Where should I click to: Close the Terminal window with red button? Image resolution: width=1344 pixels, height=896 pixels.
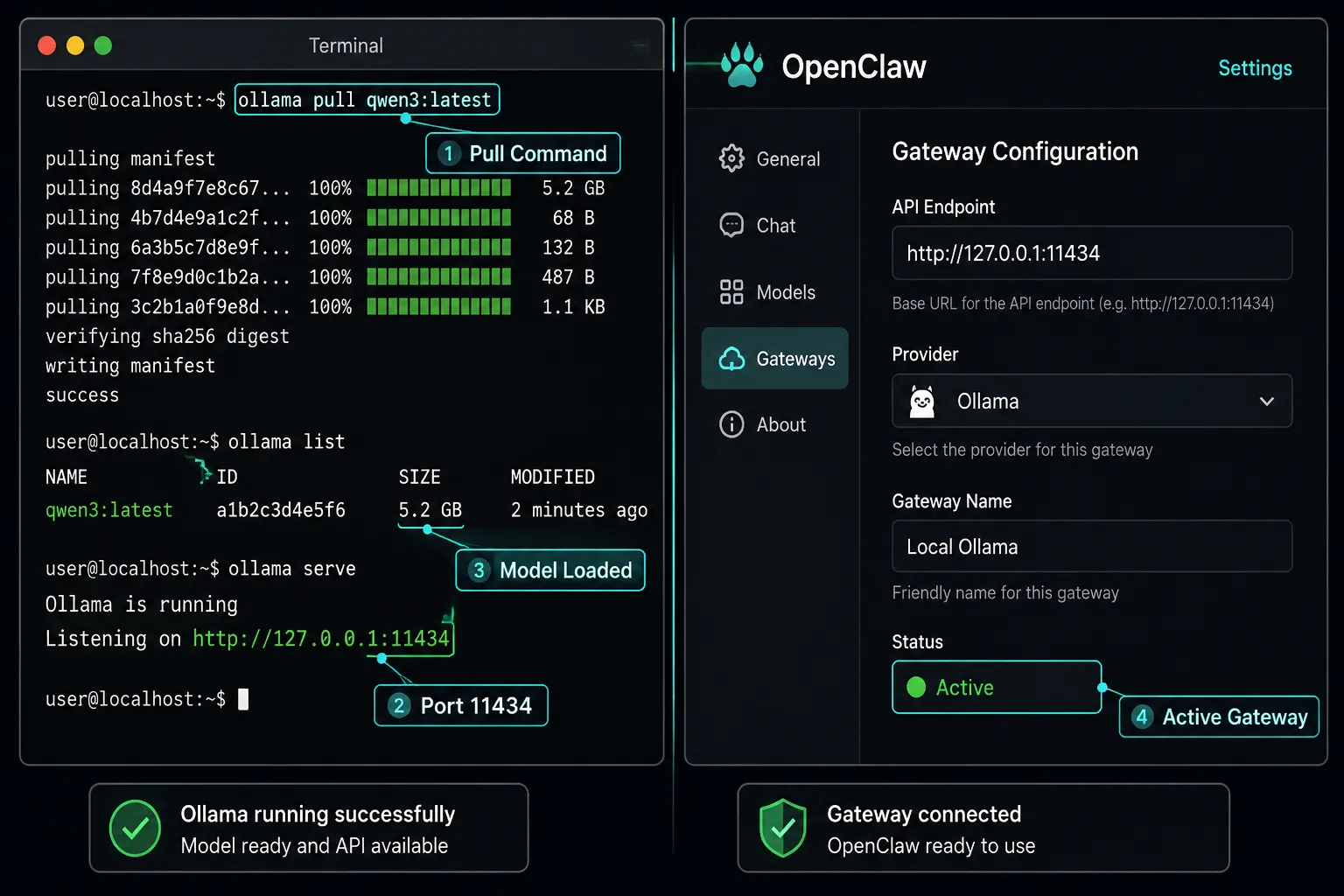tap(47, 45)
